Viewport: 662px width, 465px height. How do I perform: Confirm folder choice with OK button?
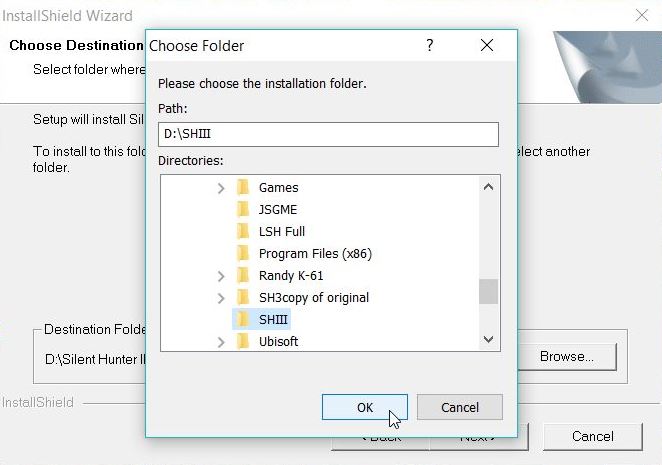pyautogui.click(x=365, y=407)
